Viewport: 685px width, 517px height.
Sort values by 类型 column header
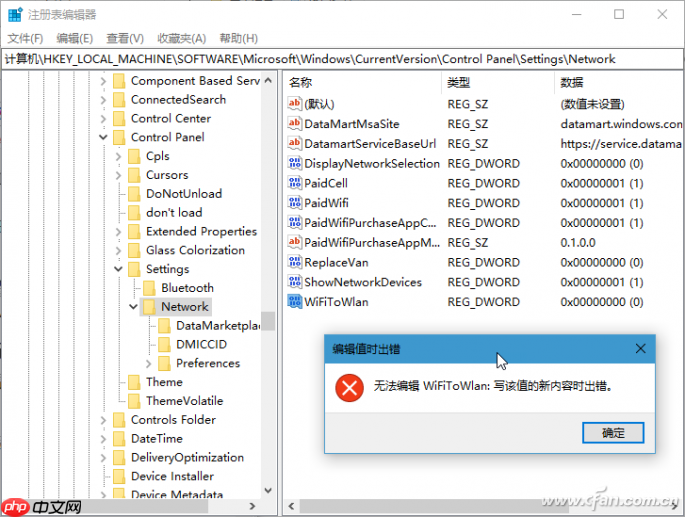498,82
